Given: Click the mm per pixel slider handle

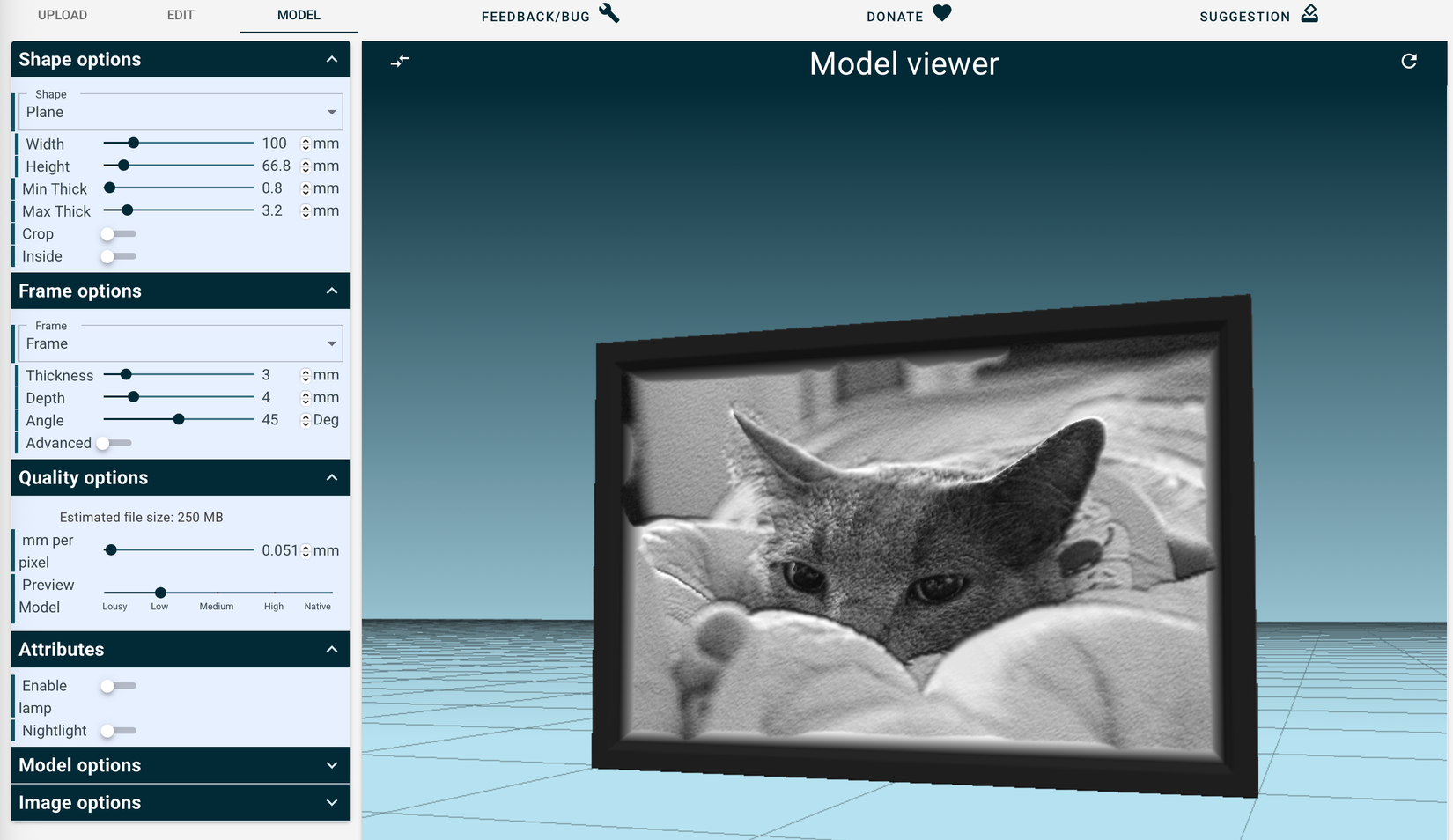Looking at the screenshot, I should [111, 549].
